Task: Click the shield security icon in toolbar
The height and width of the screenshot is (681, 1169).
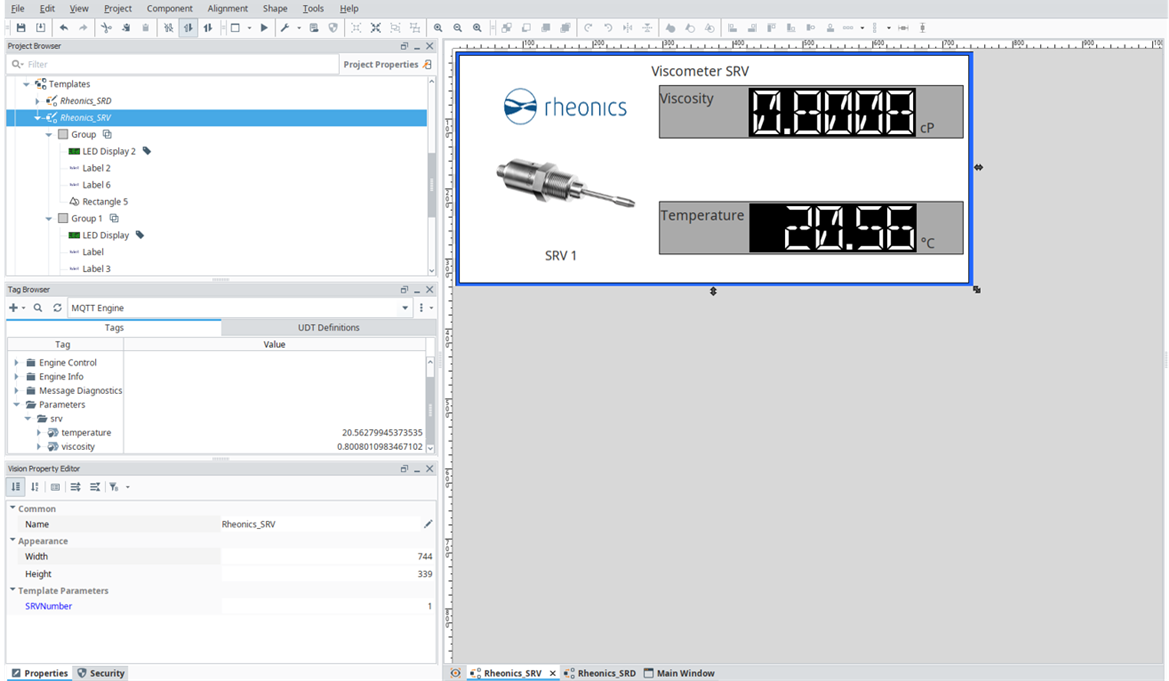Action: (x=333, y=28)
